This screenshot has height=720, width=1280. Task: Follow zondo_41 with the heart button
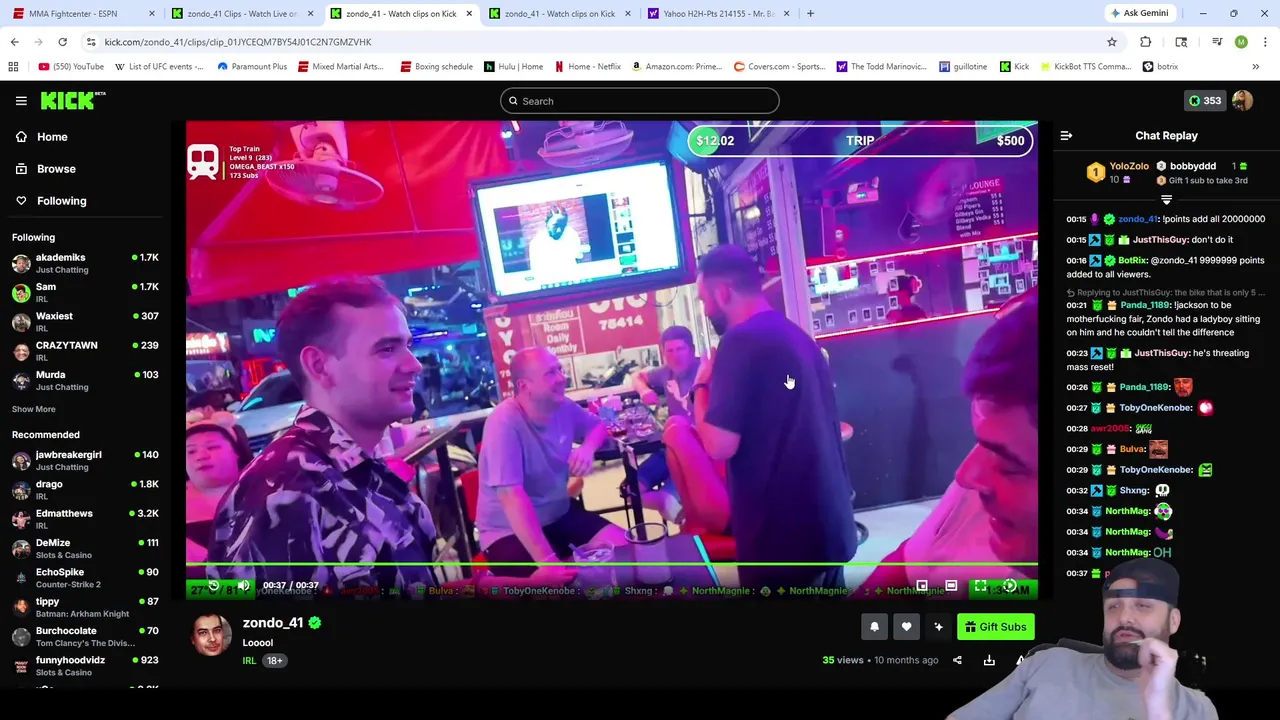click(x=906, y=627)
